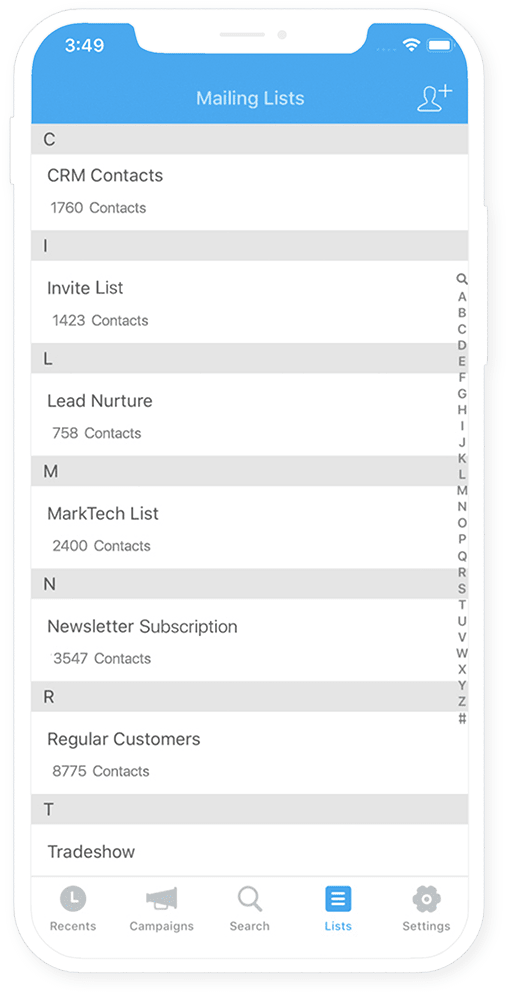Tap the add contact icon
This screenshot has width=507, height=994.
pyautogui.click(x=435, y=98)
